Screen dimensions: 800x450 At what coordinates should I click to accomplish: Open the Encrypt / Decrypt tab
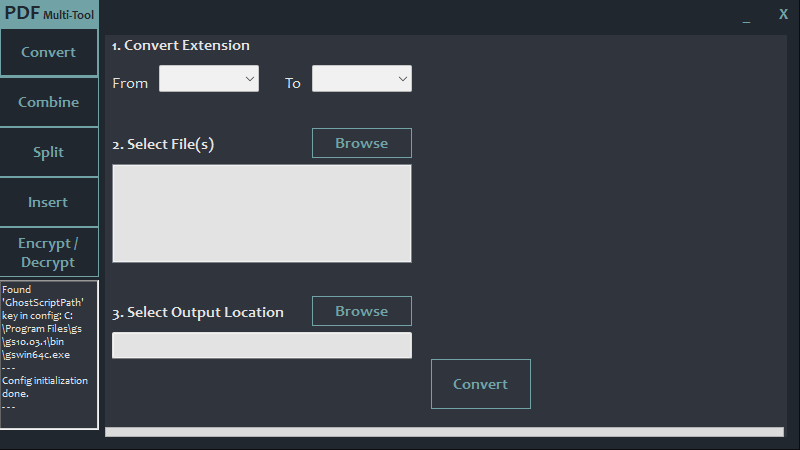tap(49, 252)
